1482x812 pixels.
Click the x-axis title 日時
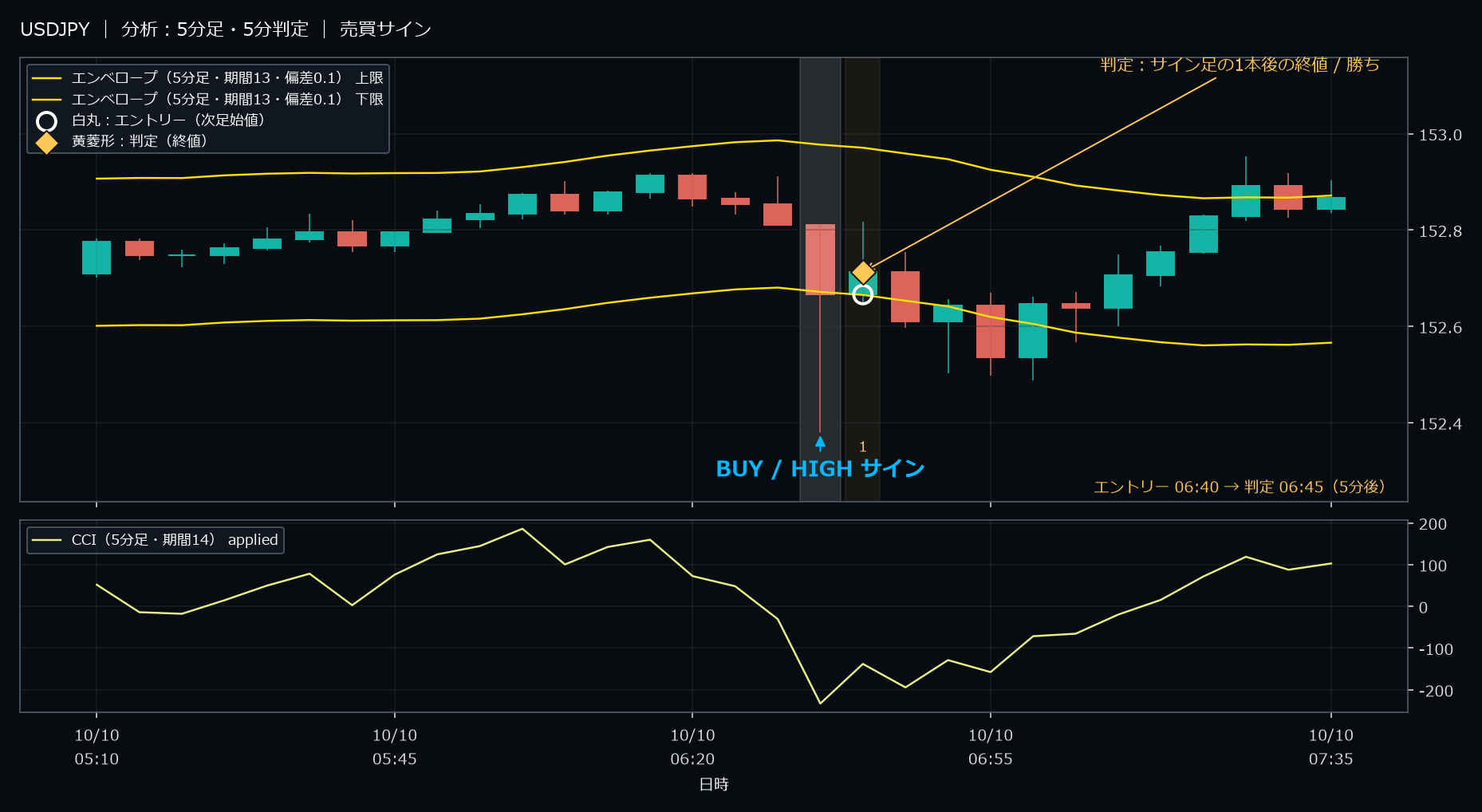(714, 784)
